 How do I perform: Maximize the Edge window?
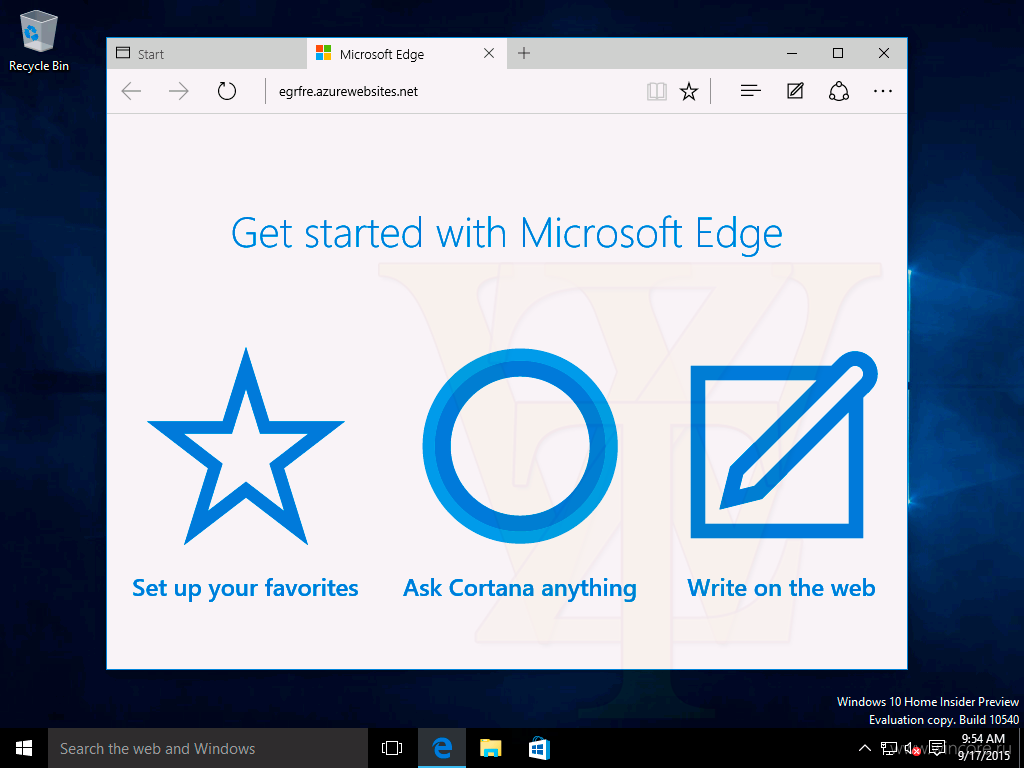(838, 54)
